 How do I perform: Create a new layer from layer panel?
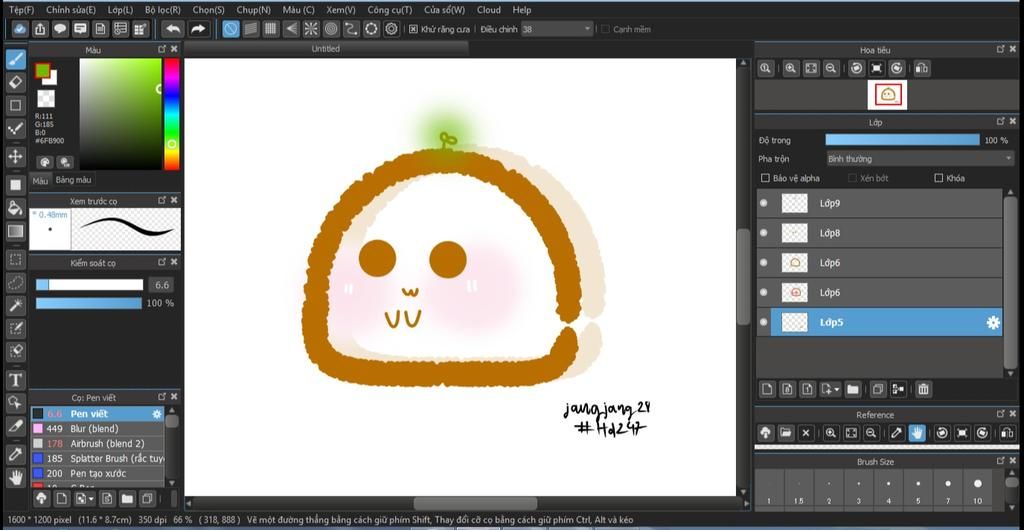767,389
